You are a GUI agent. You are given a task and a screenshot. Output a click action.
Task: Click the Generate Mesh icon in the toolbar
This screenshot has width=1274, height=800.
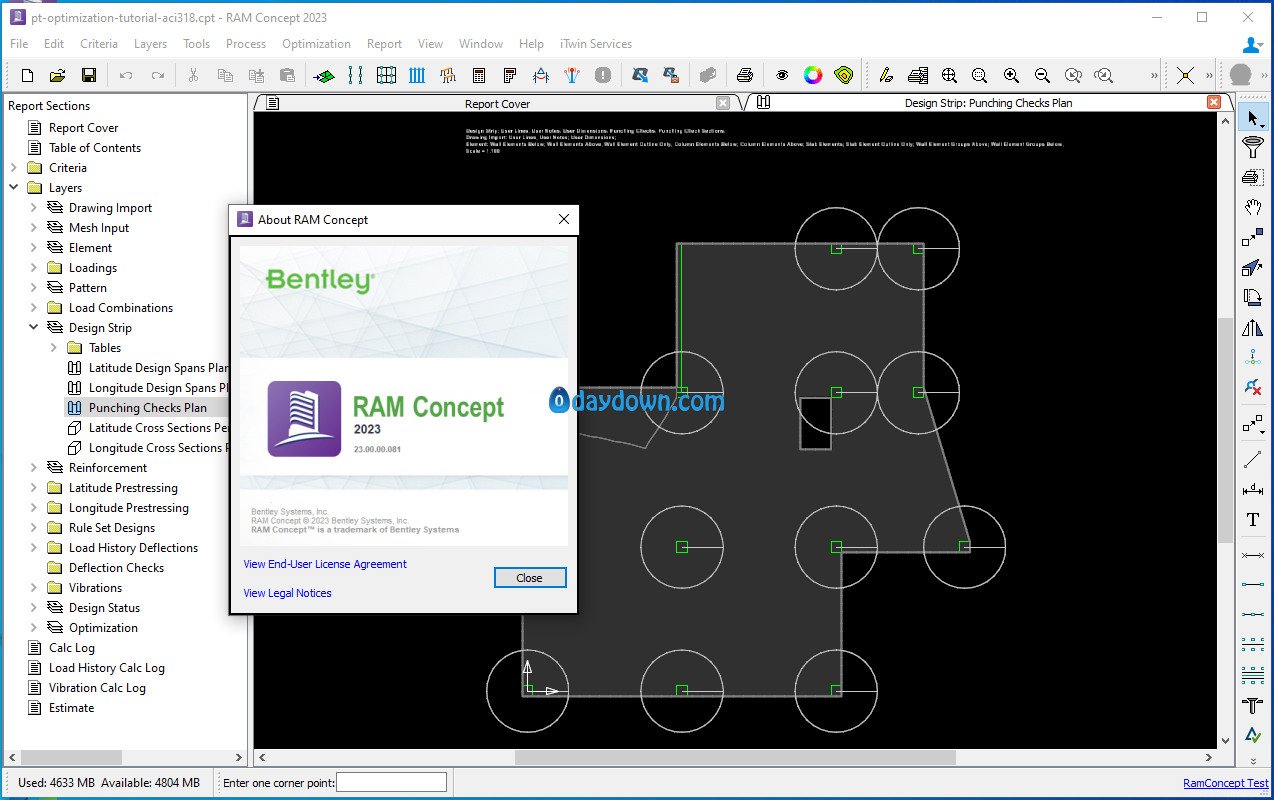click(x=323, y=75)
